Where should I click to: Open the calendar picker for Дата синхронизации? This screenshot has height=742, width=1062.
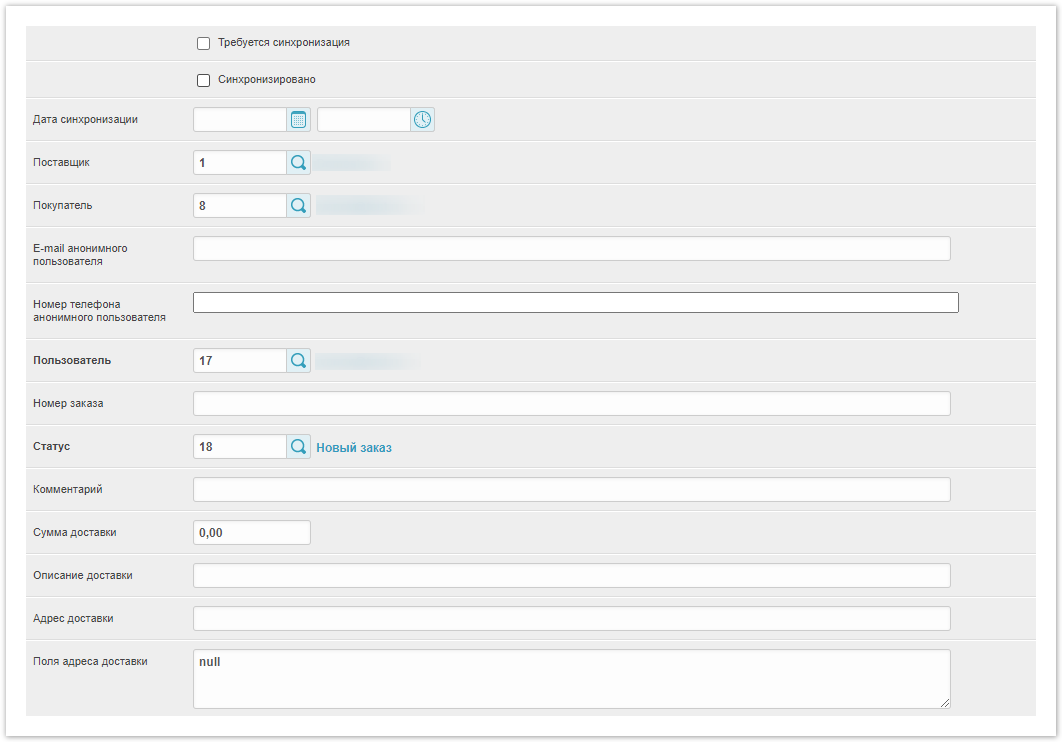coord(298,120)
